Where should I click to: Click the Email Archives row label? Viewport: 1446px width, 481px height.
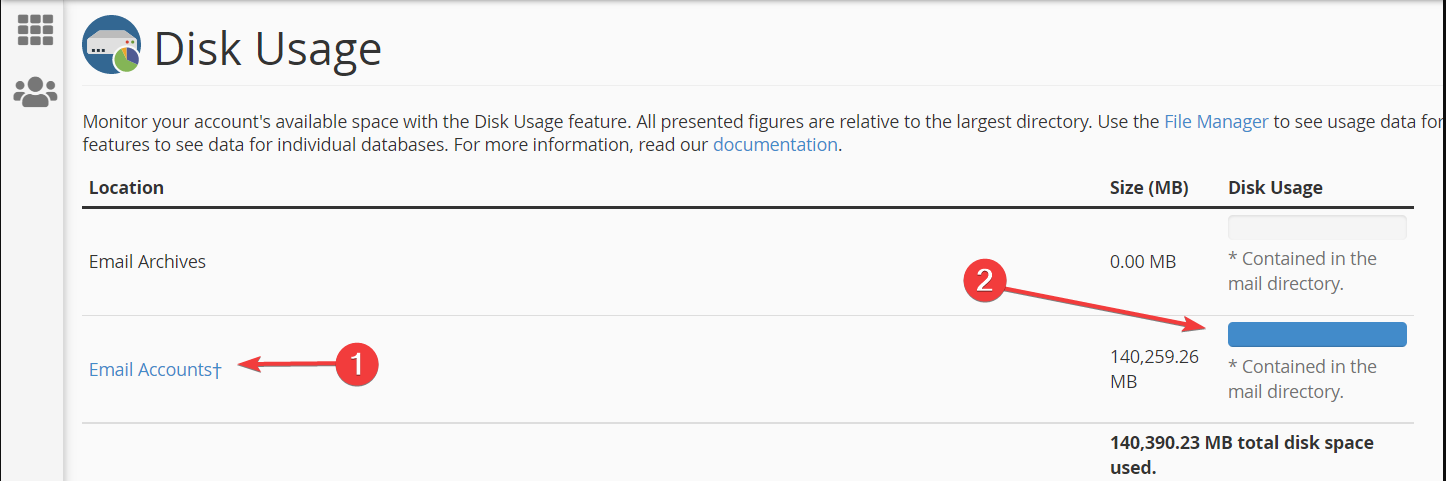pyautogui.click(x=147, y=261)
